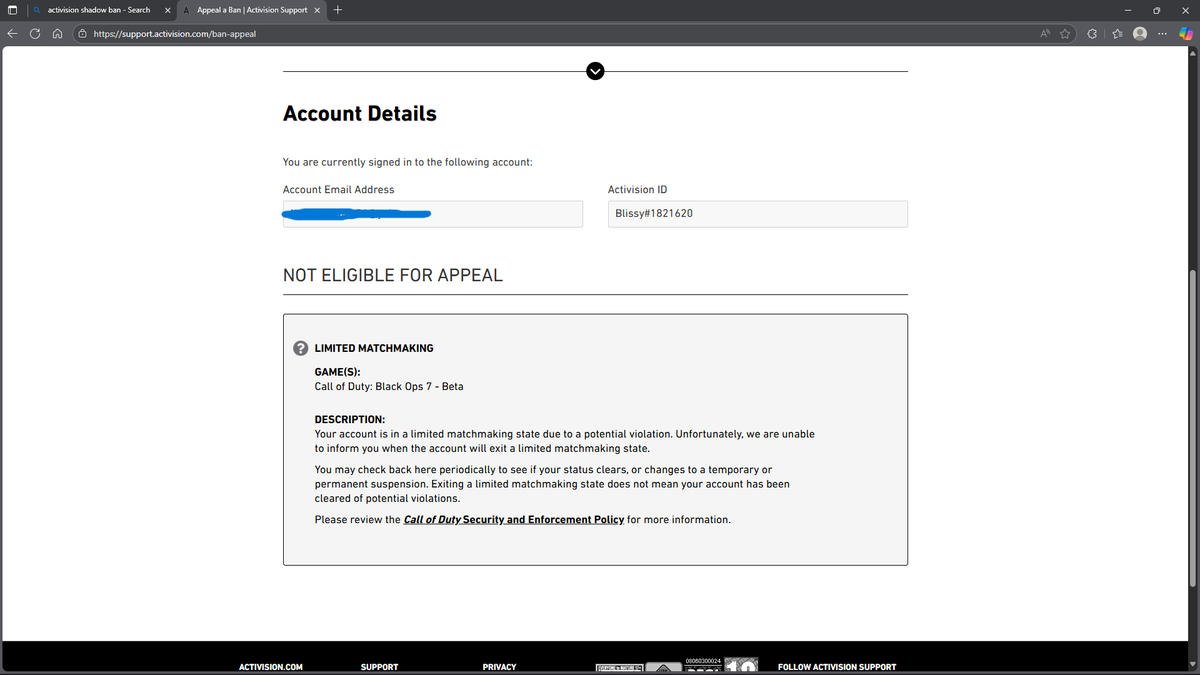1200x675 pixels.
Task: Open the SUPPORT footer link
Action: point(379,667)
